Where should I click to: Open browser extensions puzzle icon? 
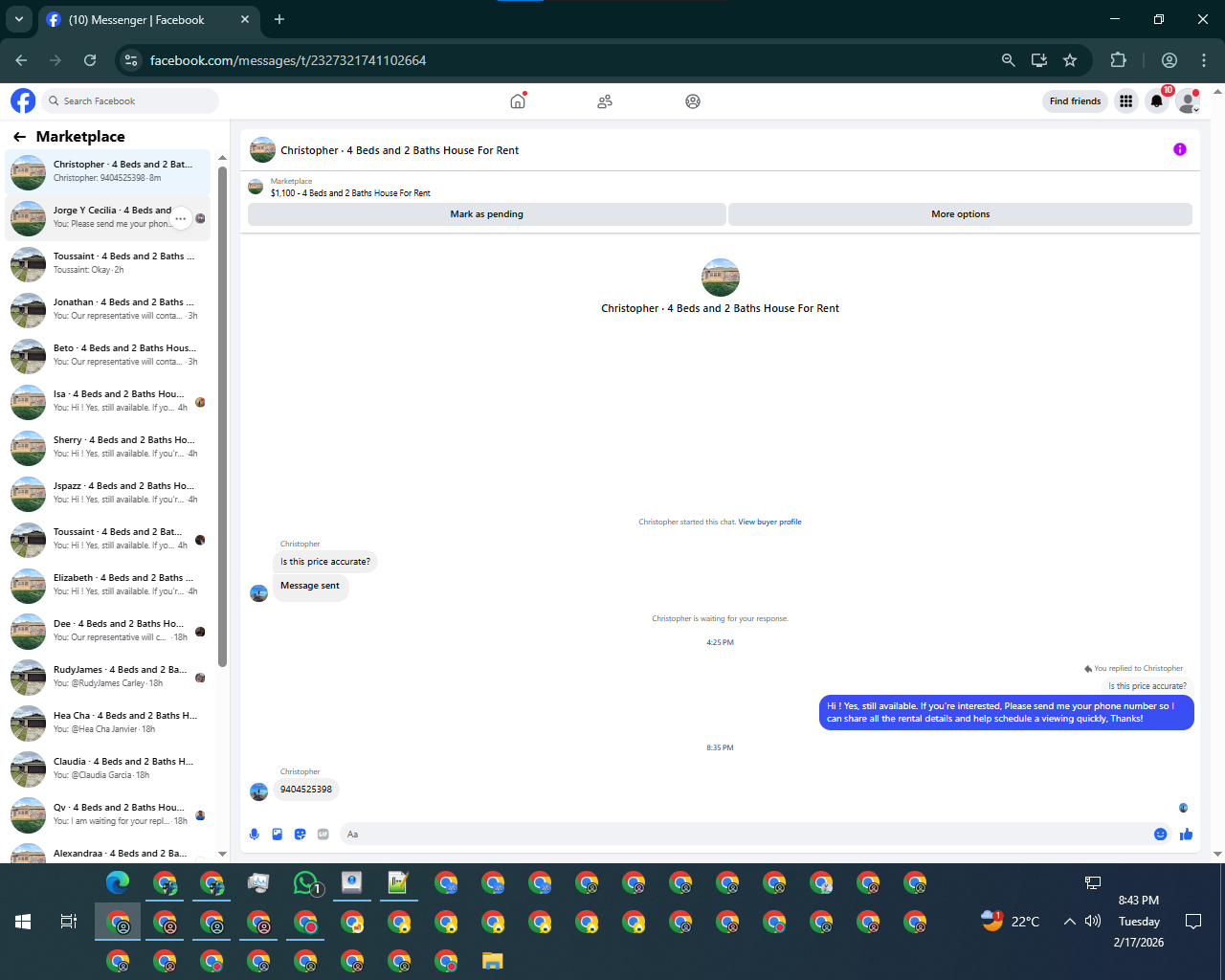1118,60
